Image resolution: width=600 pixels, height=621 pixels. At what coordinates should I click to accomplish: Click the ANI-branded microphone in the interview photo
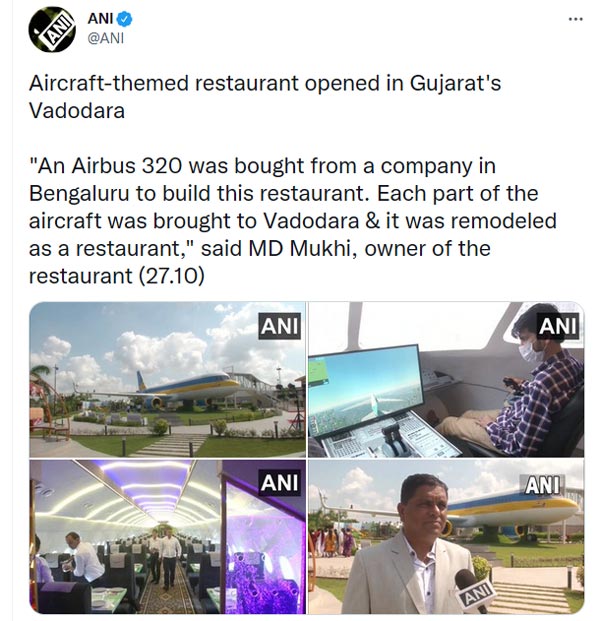click(473, 590)
